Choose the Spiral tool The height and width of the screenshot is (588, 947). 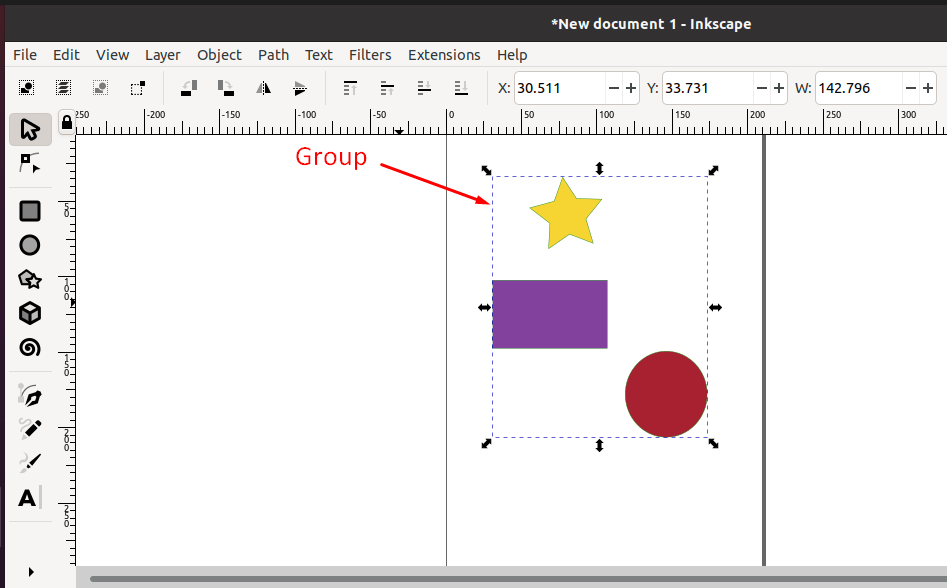pos(29,347)
